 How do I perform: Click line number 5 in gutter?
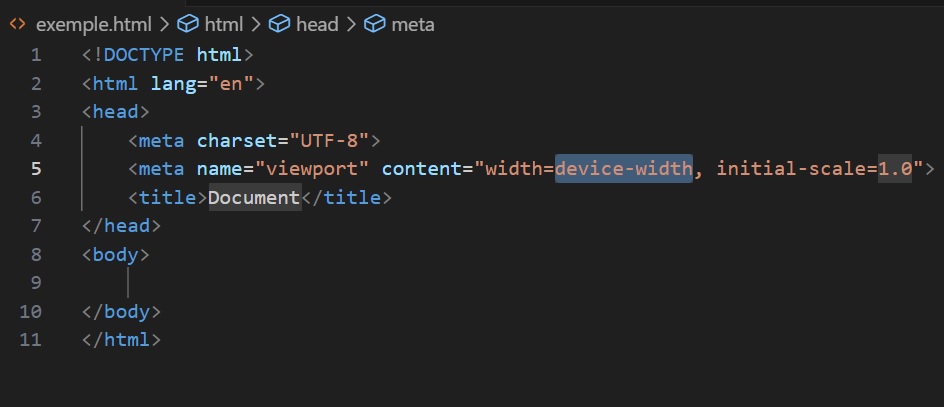pos(36,168)
